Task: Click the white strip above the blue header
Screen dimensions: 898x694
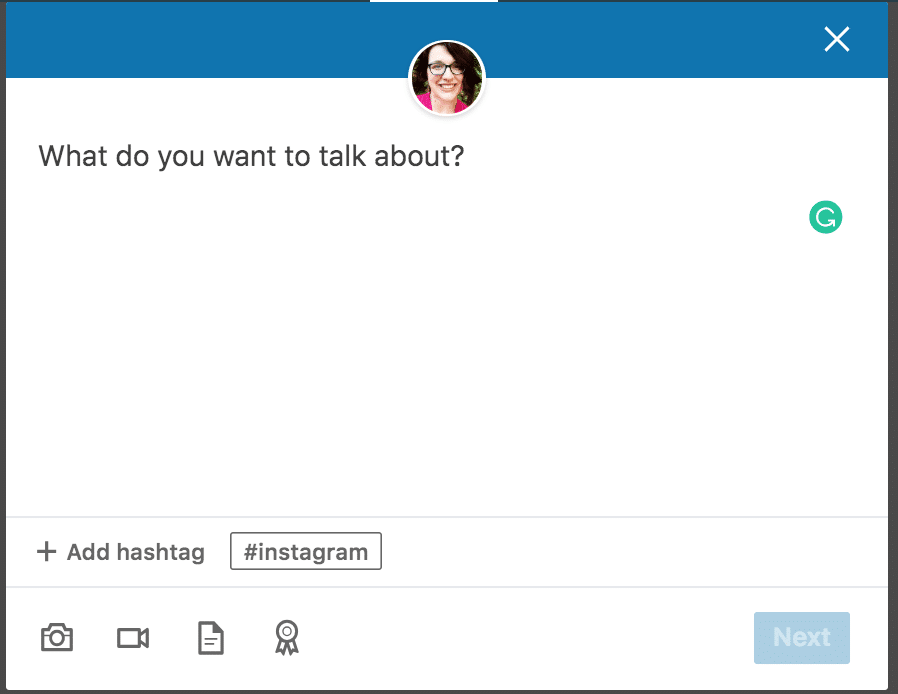Action: tap(433, 1)
